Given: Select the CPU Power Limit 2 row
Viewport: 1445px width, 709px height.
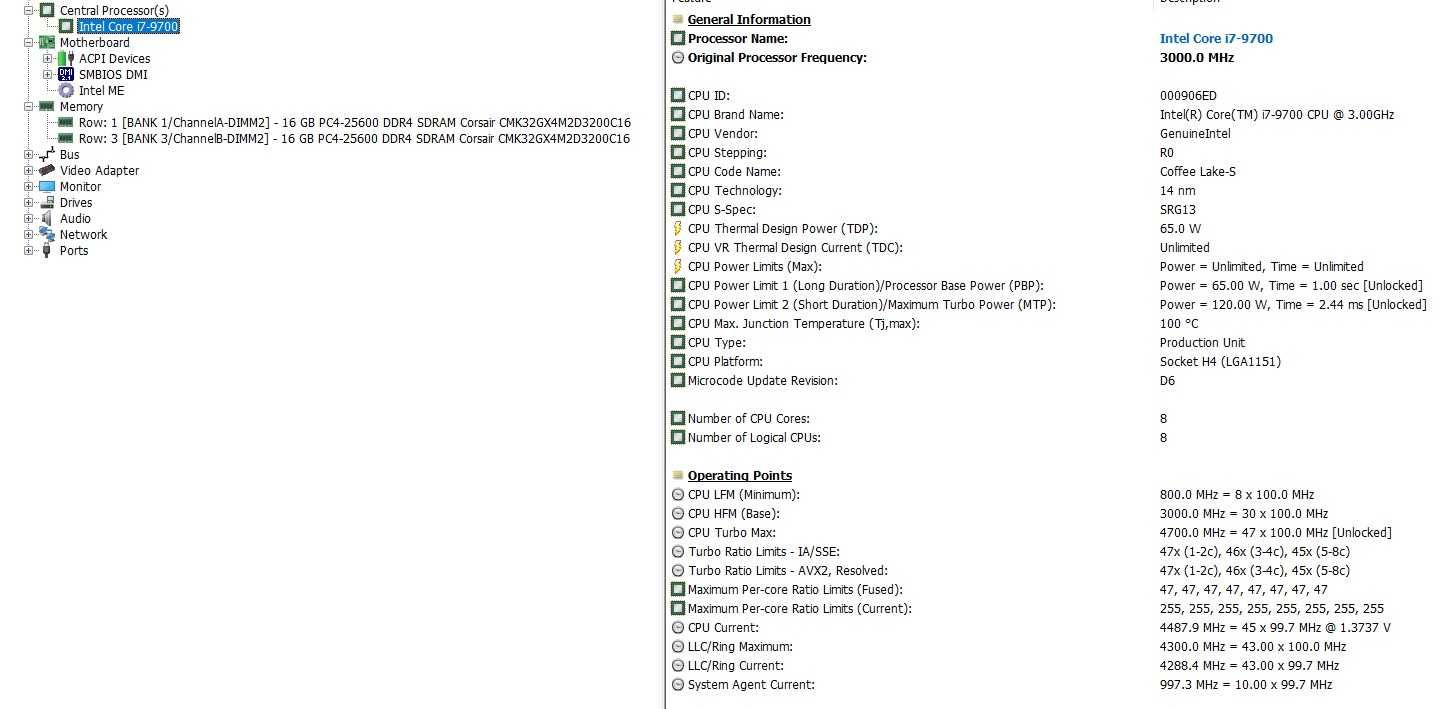Looking at the screenshot, I should click(x=1055, y=304).
